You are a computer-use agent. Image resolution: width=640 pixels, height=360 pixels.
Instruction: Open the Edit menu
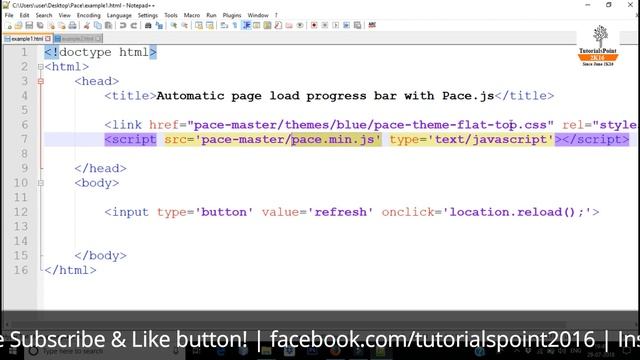pos(24,15)
